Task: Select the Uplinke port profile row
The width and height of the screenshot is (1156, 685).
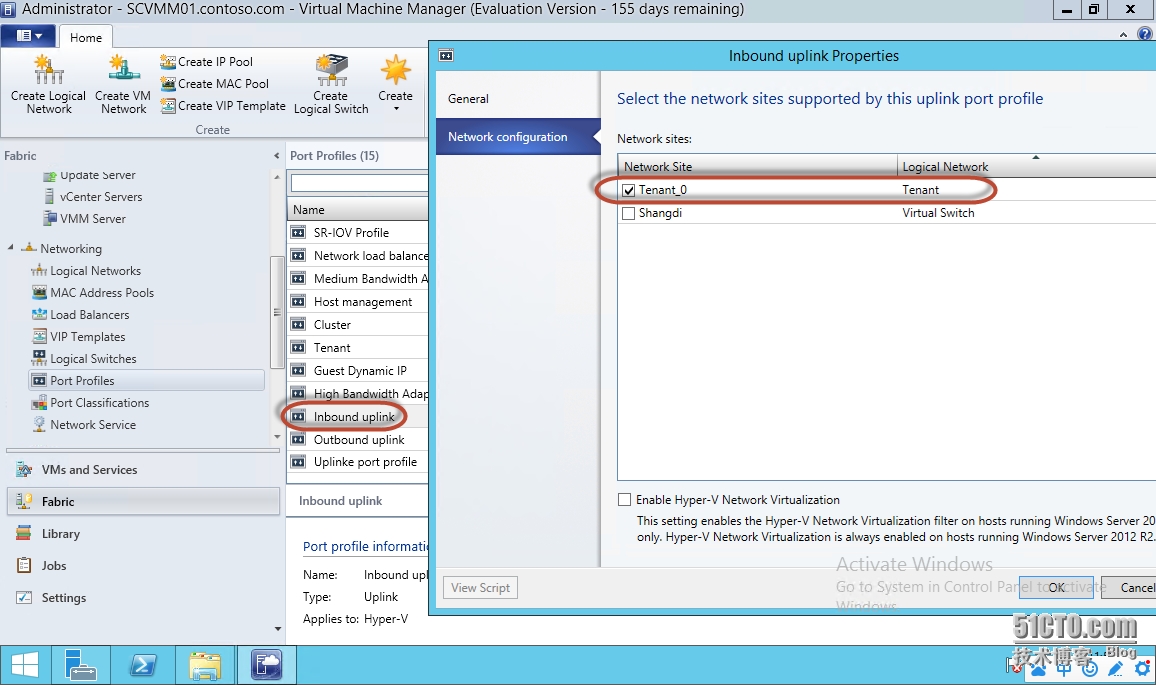Action: click(x=358, y=462)
